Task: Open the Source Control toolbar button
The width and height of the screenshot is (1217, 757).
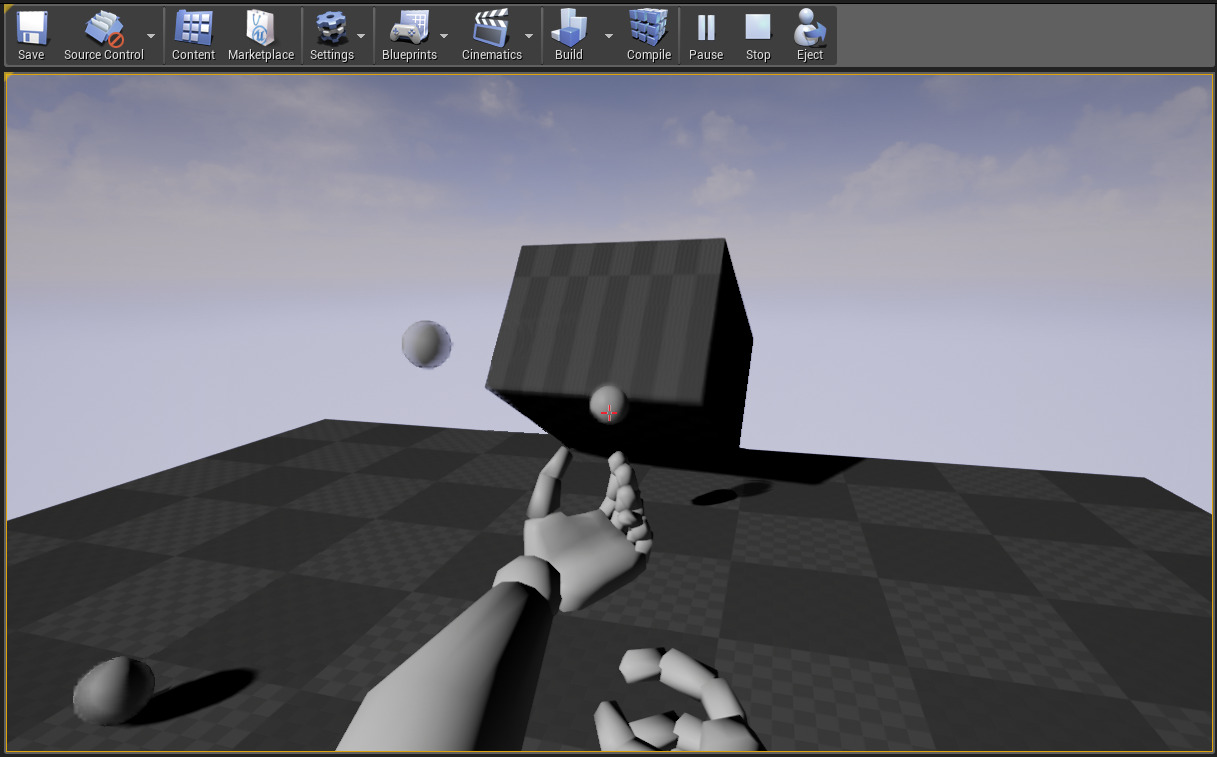Action: click(104, 36)
